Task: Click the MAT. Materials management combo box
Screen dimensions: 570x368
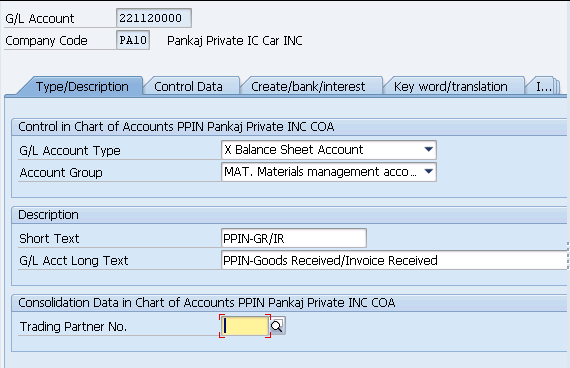Action: pyautogui.click(x=329, y=172)
